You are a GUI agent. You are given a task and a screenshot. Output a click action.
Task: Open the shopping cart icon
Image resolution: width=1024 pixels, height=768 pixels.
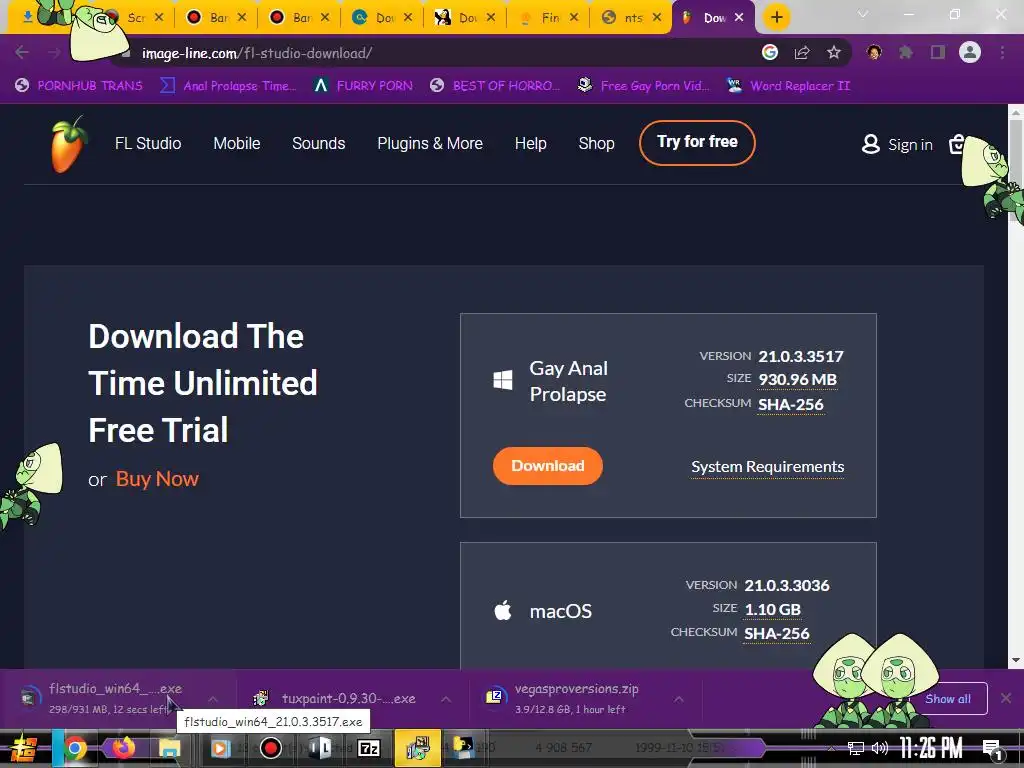point(957,144)
